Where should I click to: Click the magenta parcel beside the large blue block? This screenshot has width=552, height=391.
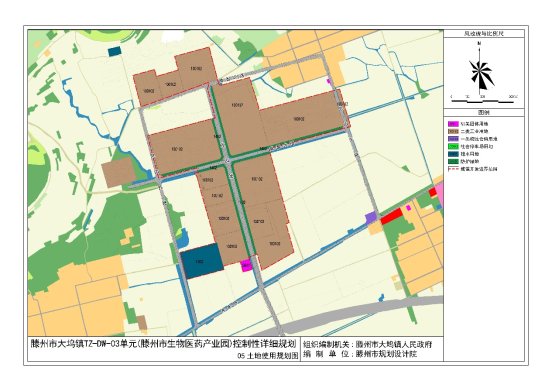point(247,265)
